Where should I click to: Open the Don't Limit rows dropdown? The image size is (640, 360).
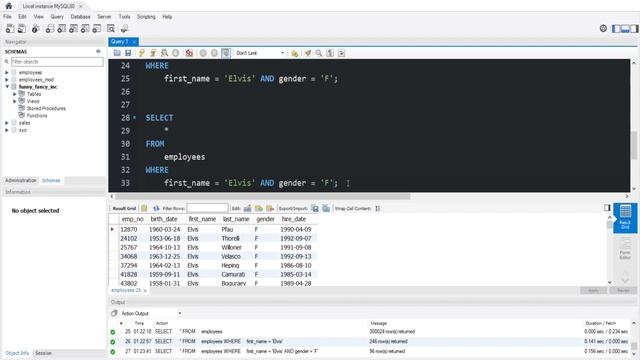click(x=260, y=53)
